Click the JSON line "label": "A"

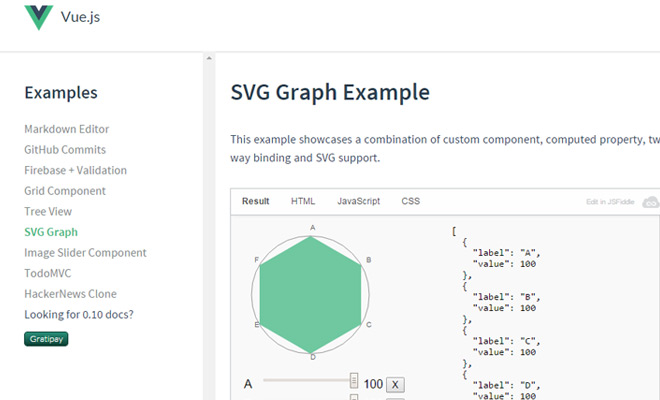coord(506,253)
